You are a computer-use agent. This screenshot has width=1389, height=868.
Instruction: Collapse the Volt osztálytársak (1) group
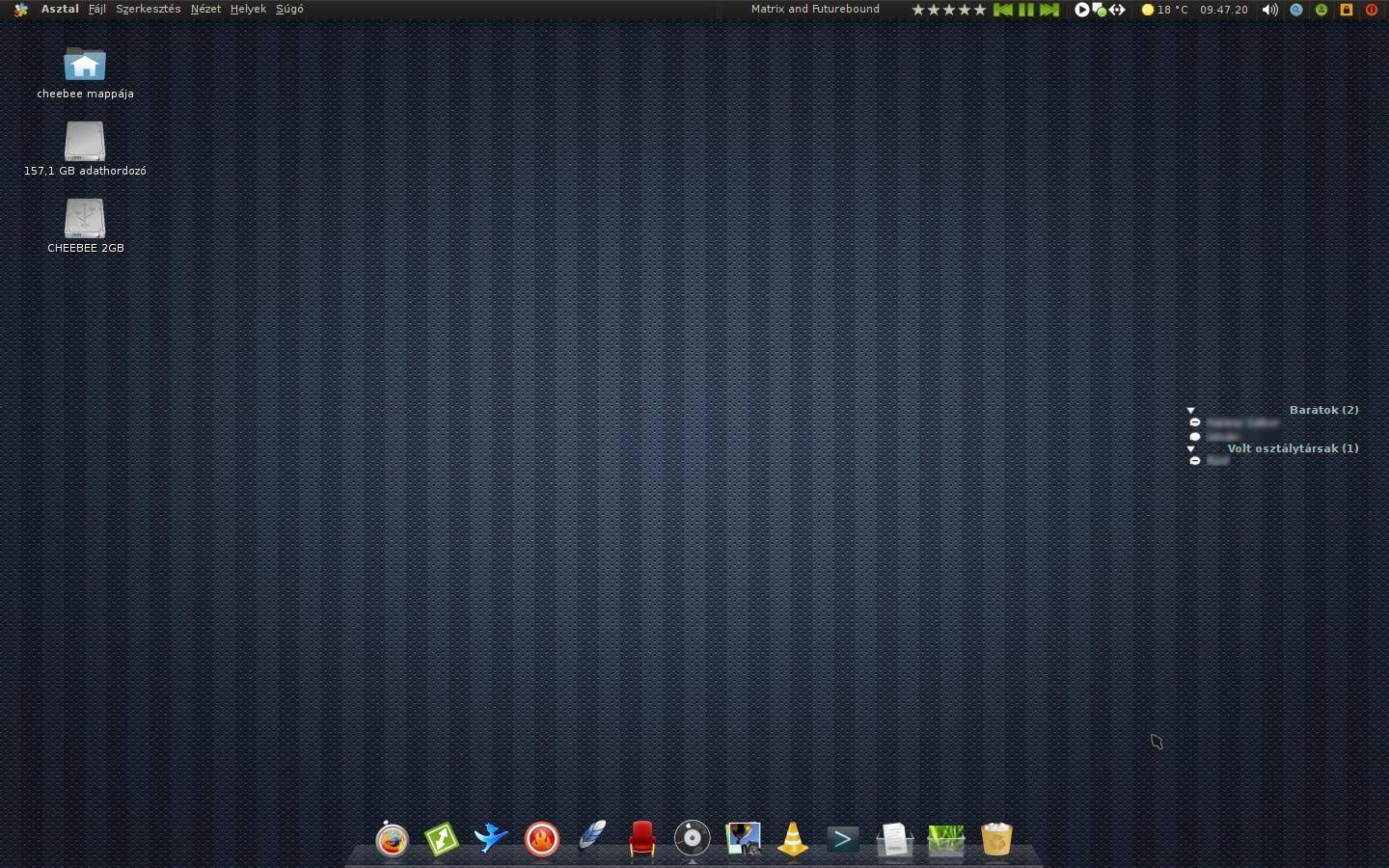[x=1191, y=448]
